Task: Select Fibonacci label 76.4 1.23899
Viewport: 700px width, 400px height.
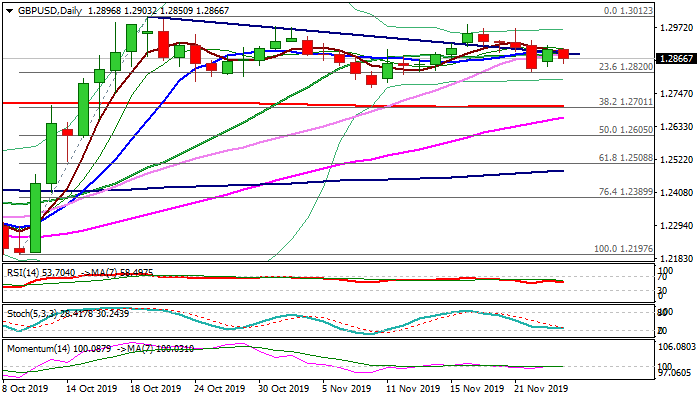Action: (x=625, y=192)
